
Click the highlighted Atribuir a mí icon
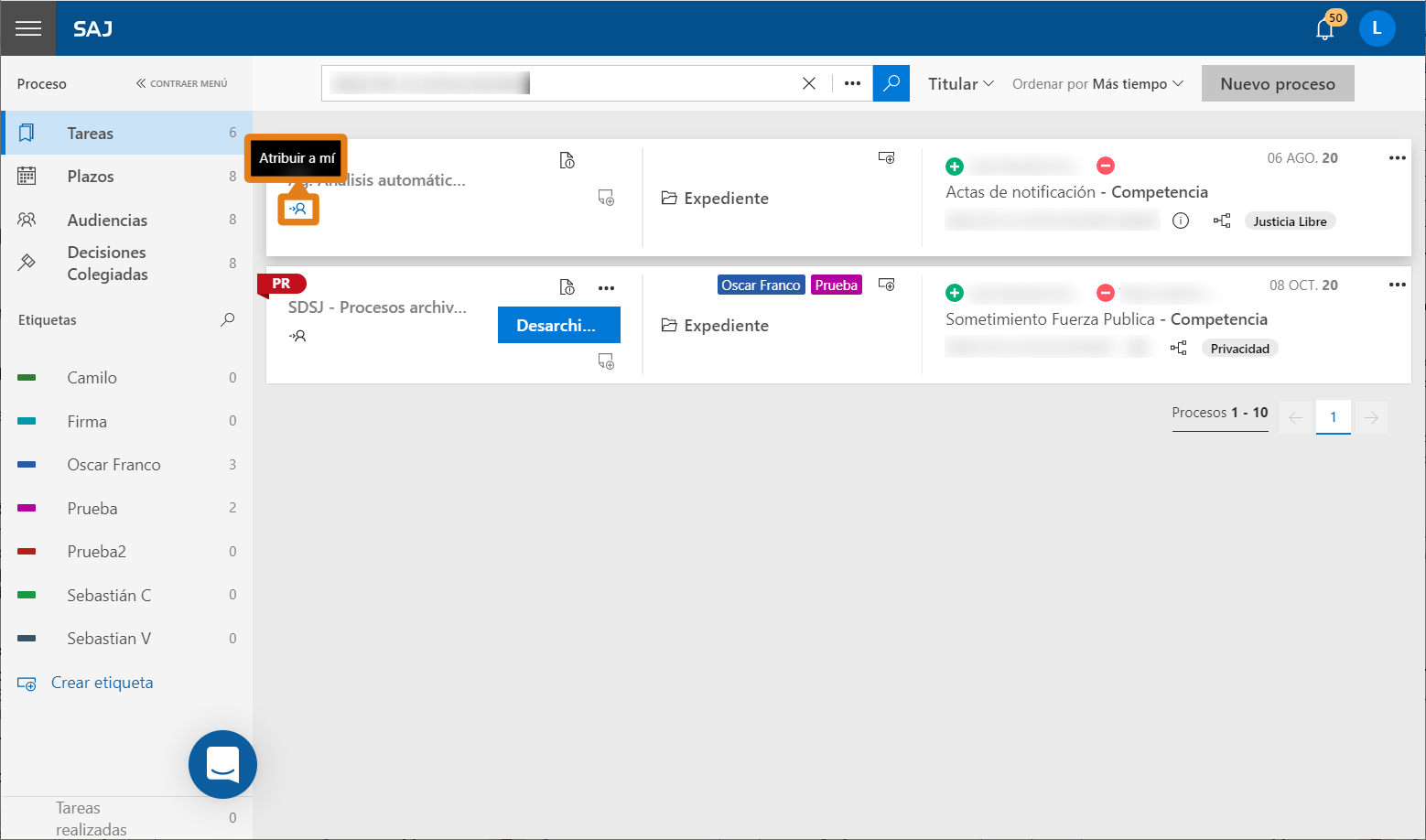tap(298, 210)
